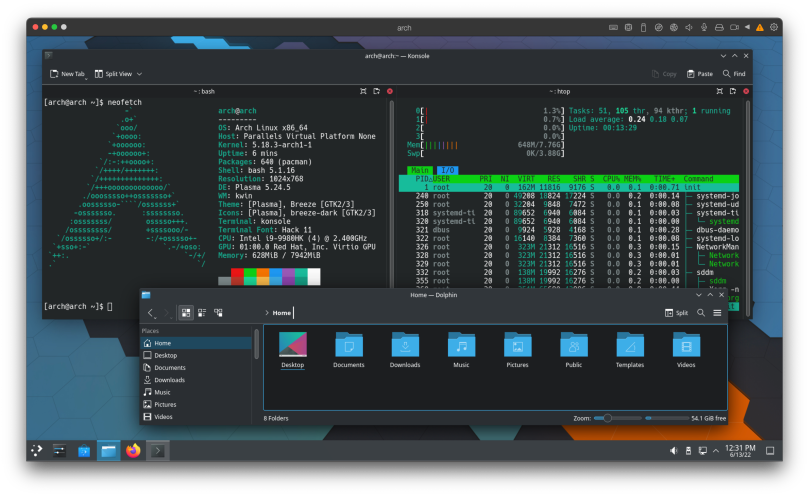Go forward in Dolphin navigation
The width and height of the screenshot is (809, 496).
pos(166,313)
